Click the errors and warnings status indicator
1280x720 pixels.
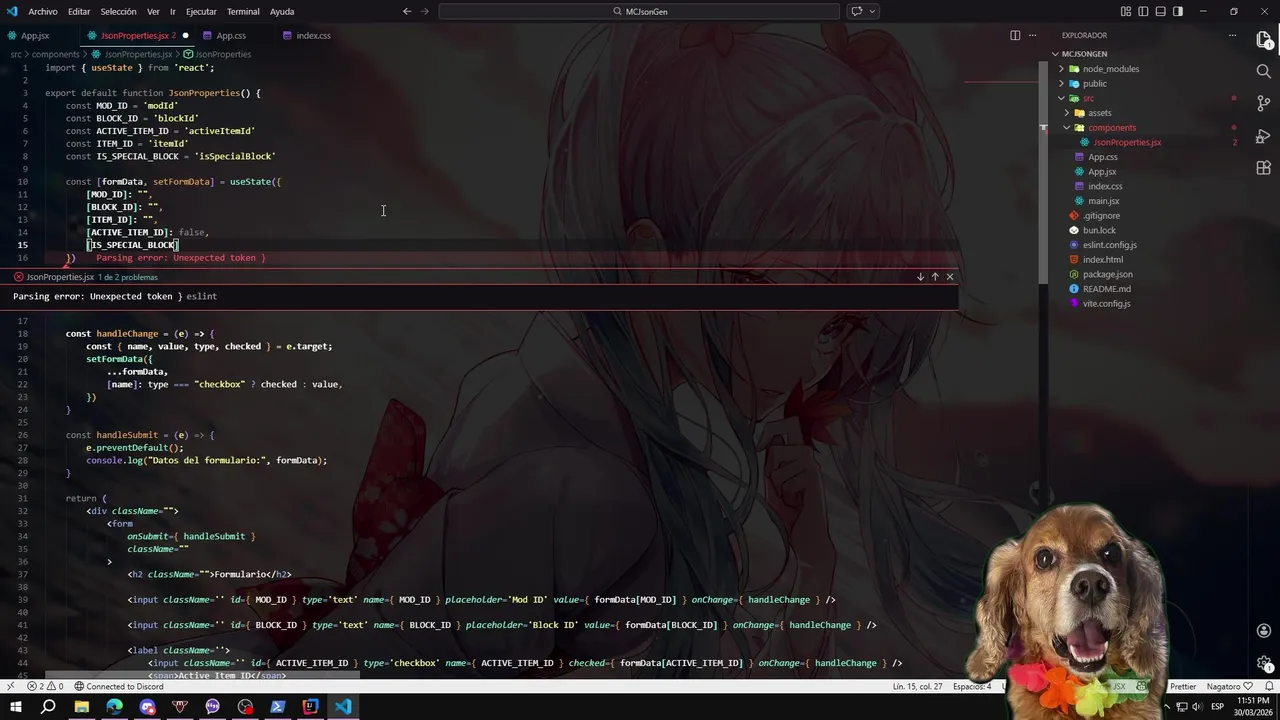[44, 687]
